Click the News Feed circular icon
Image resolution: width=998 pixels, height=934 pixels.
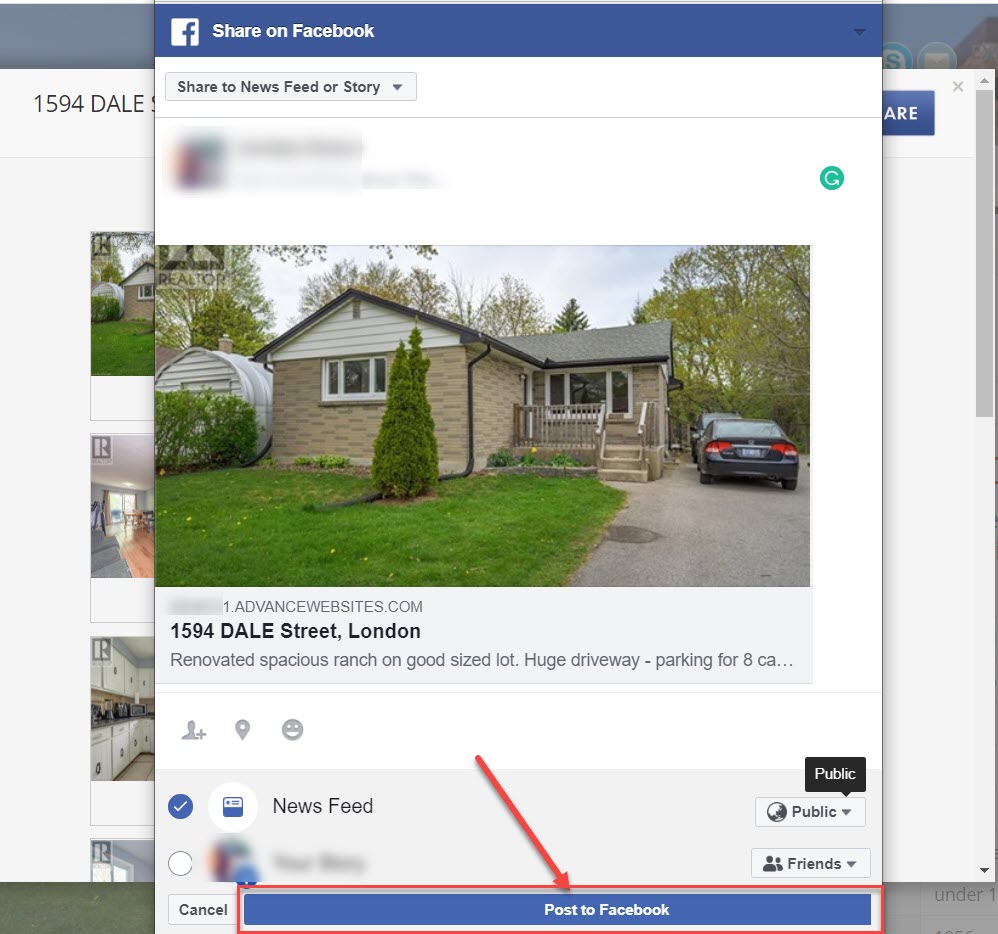[x=233, y=807]
